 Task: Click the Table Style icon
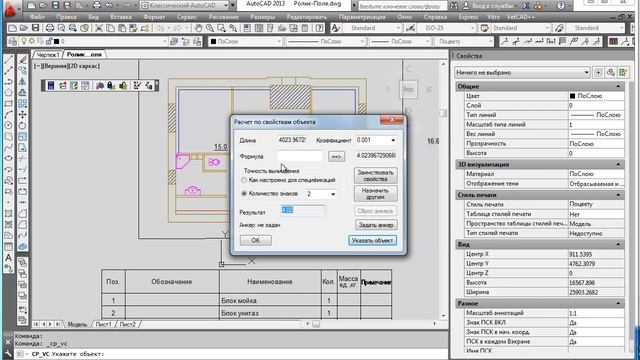click(484, 28)
